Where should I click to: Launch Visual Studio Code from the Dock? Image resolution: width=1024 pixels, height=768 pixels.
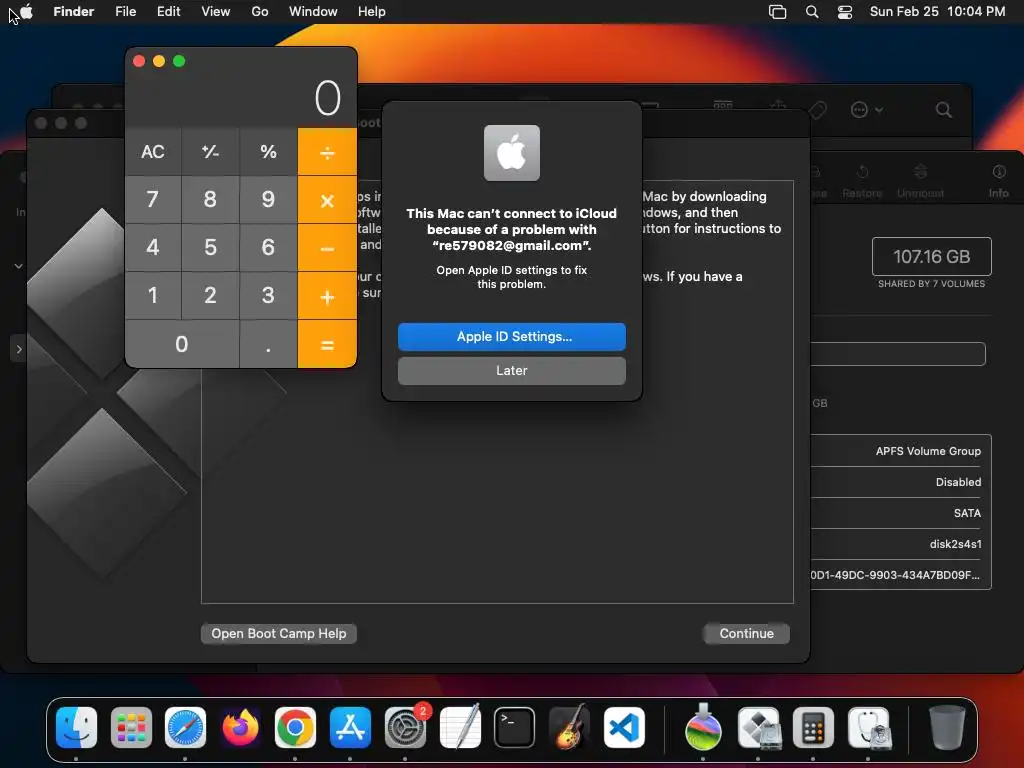coord(624,728)
